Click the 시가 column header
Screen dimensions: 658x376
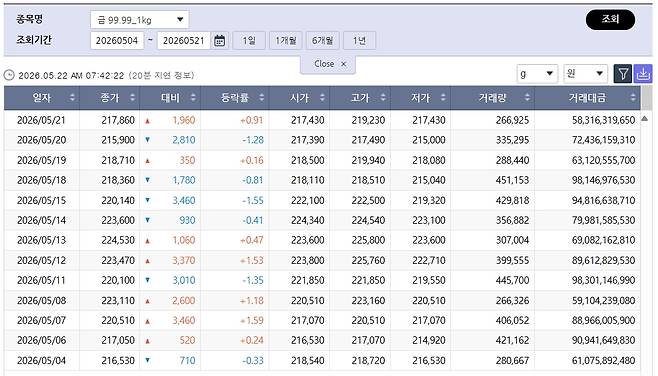tap(299, 98)
